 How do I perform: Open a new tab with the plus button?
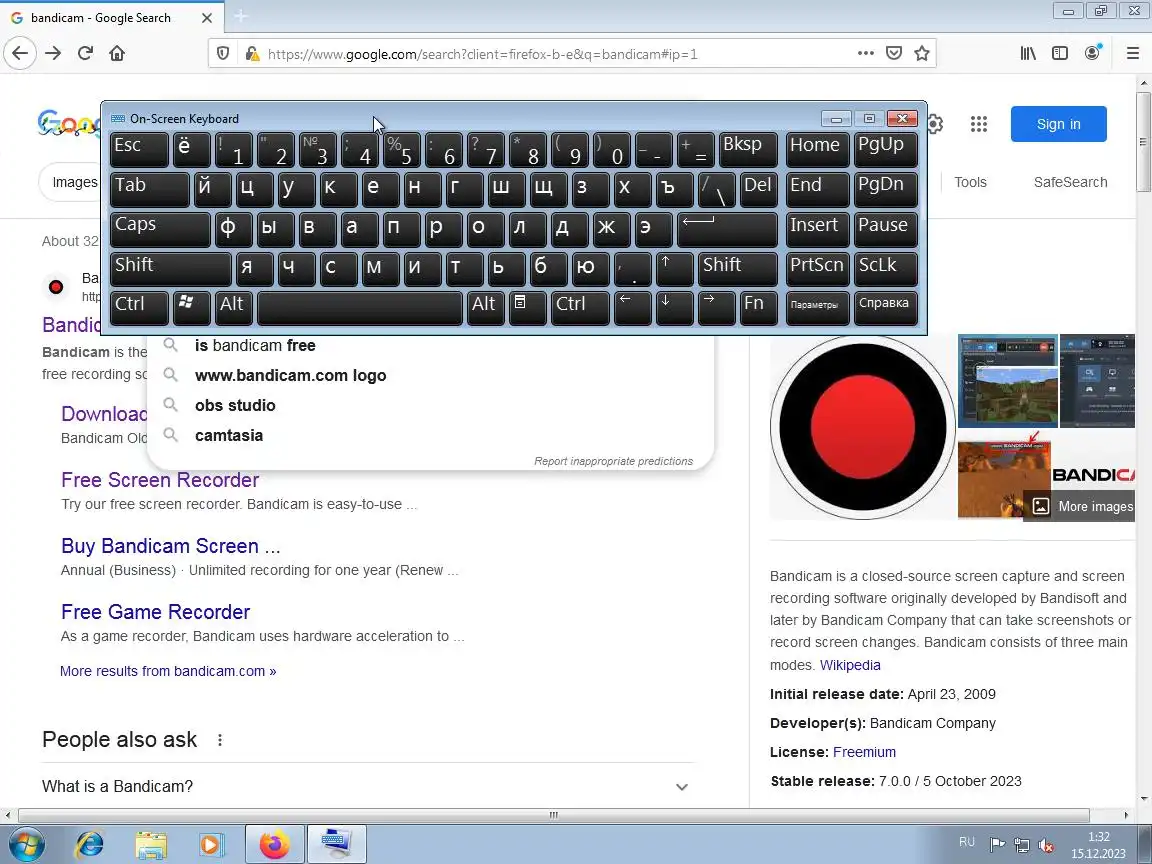240,16
